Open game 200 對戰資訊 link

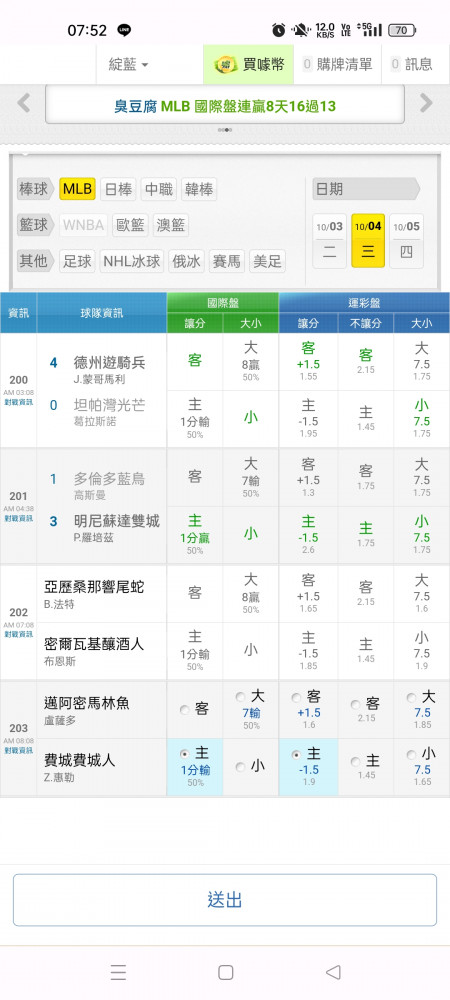tap(18, 402)
